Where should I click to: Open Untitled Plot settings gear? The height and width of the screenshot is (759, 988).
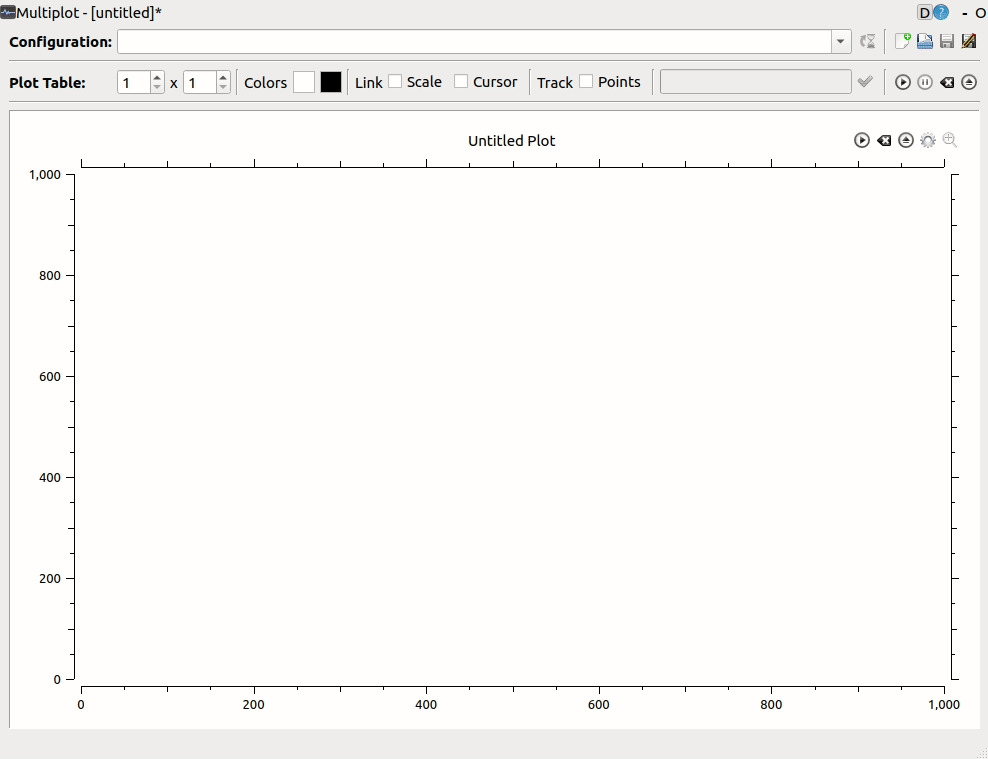928,140
